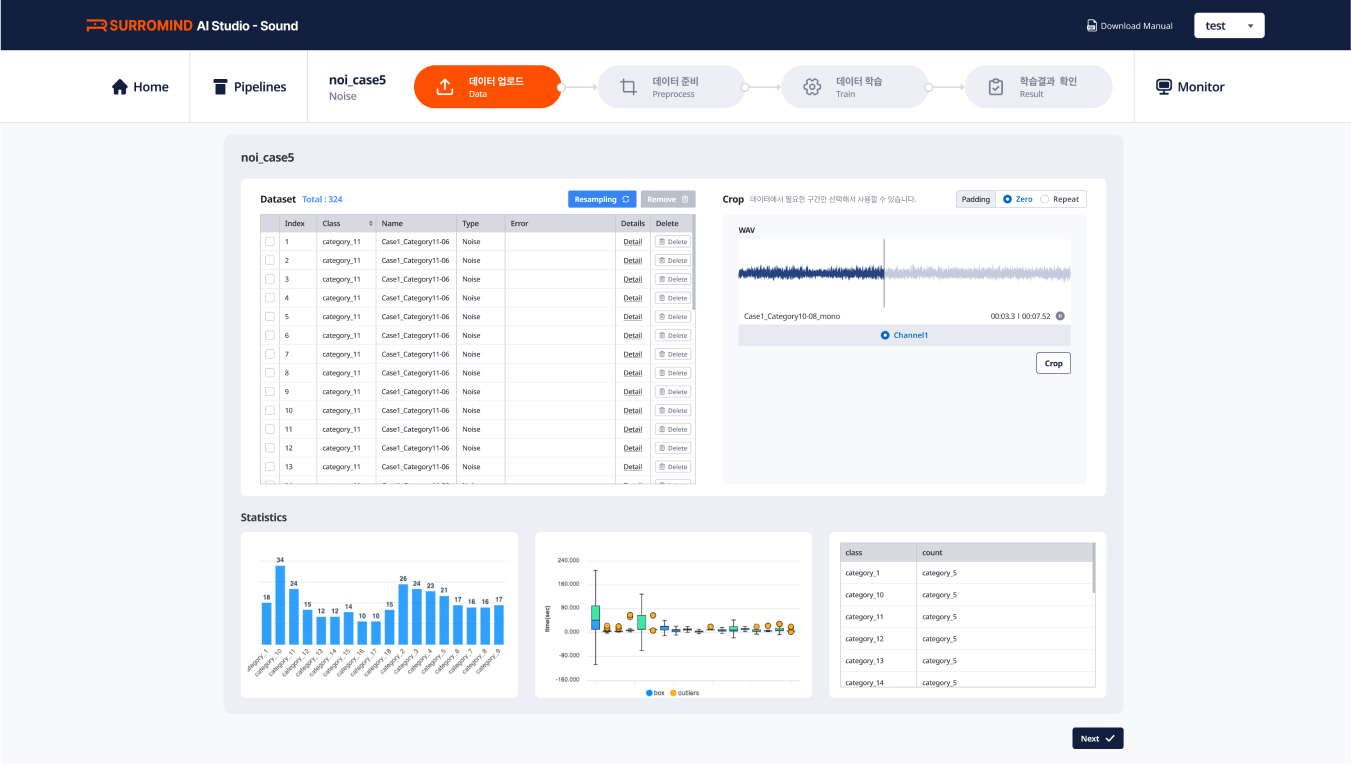Select the Repeat padding radio button

pos(1045,199)
